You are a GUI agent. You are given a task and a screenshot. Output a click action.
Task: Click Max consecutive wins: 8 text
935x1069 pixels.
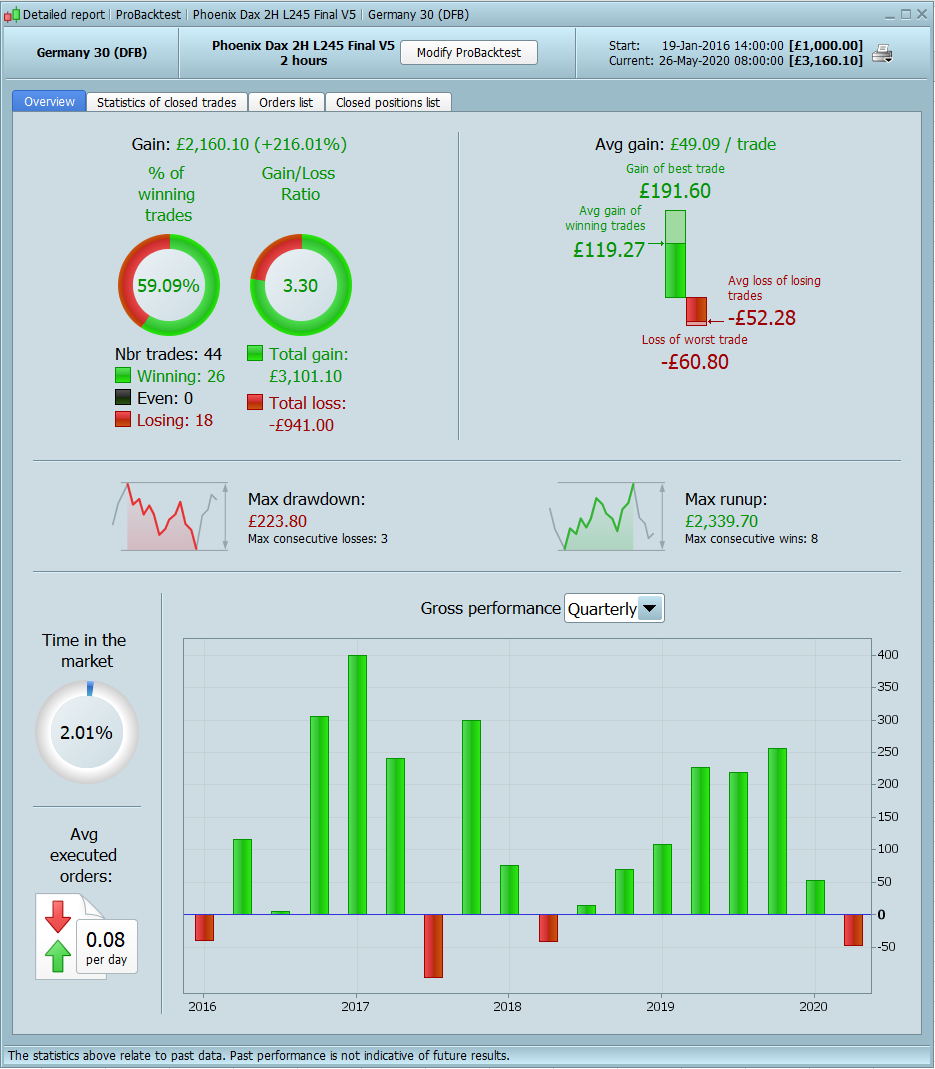point(752,539)
